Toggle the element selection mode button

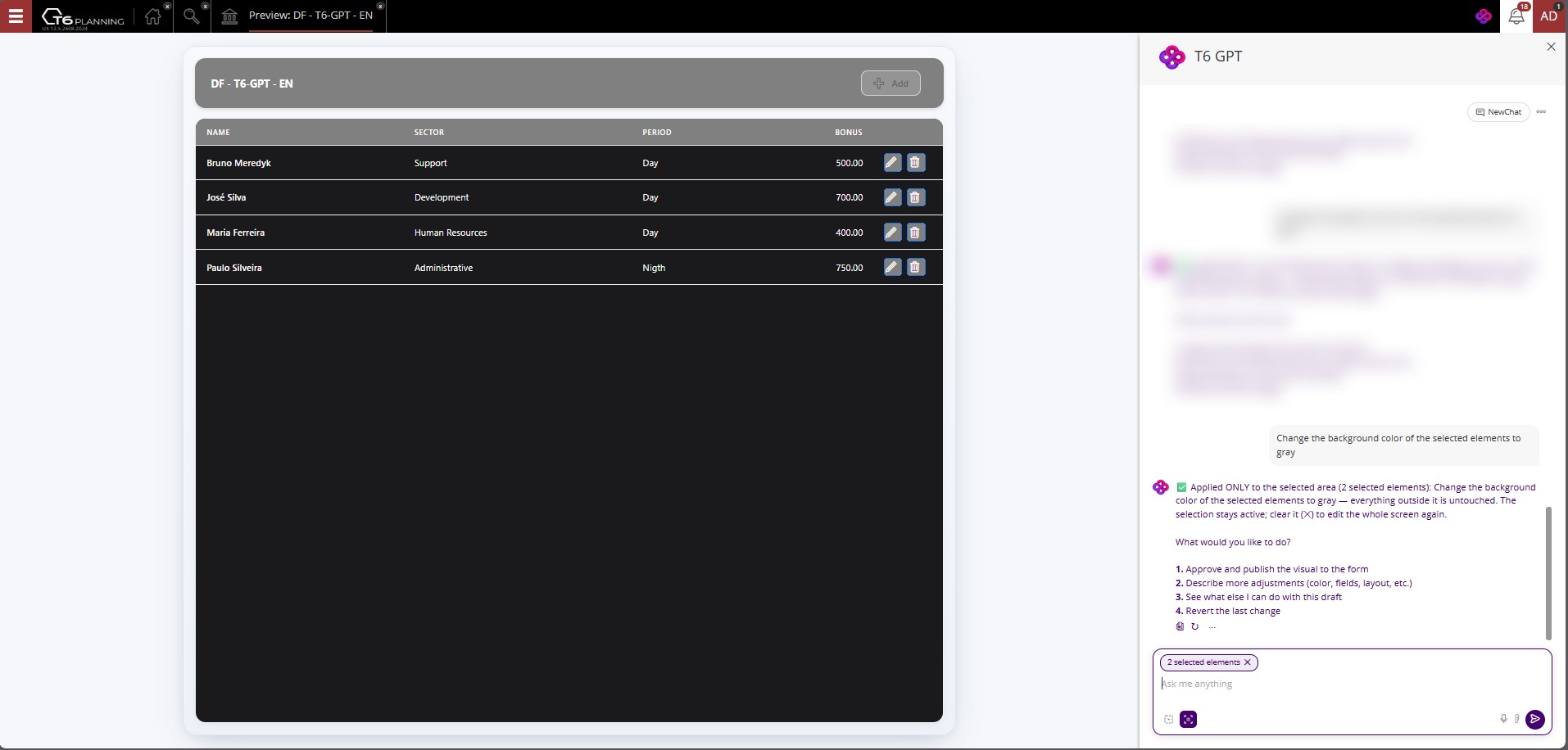click(1188, 719)
